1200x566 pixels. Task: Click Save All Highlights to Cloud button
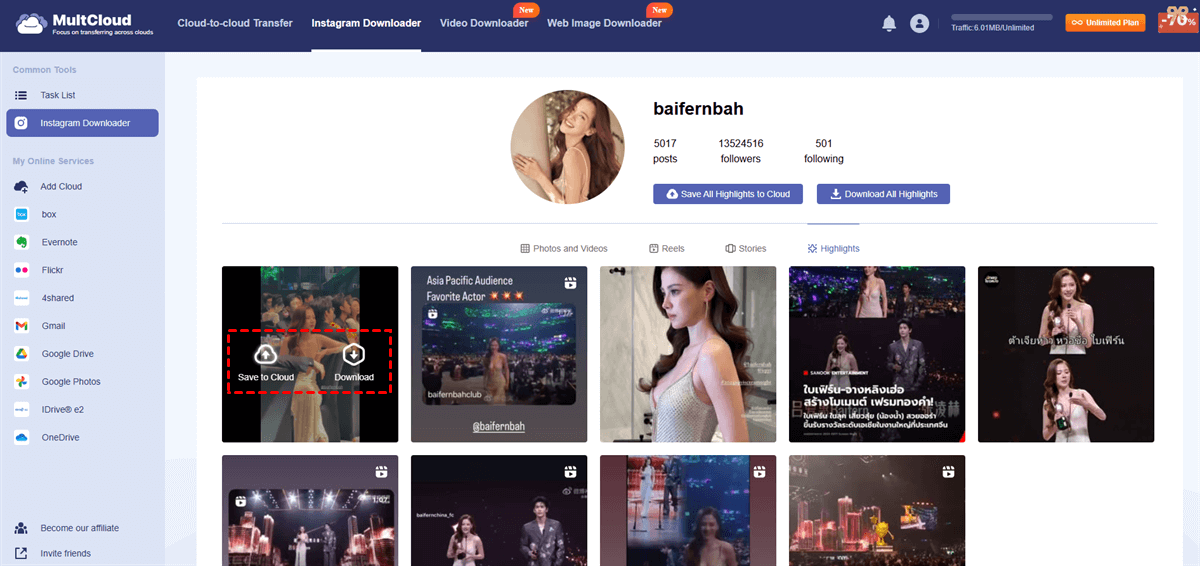[728, 194]
